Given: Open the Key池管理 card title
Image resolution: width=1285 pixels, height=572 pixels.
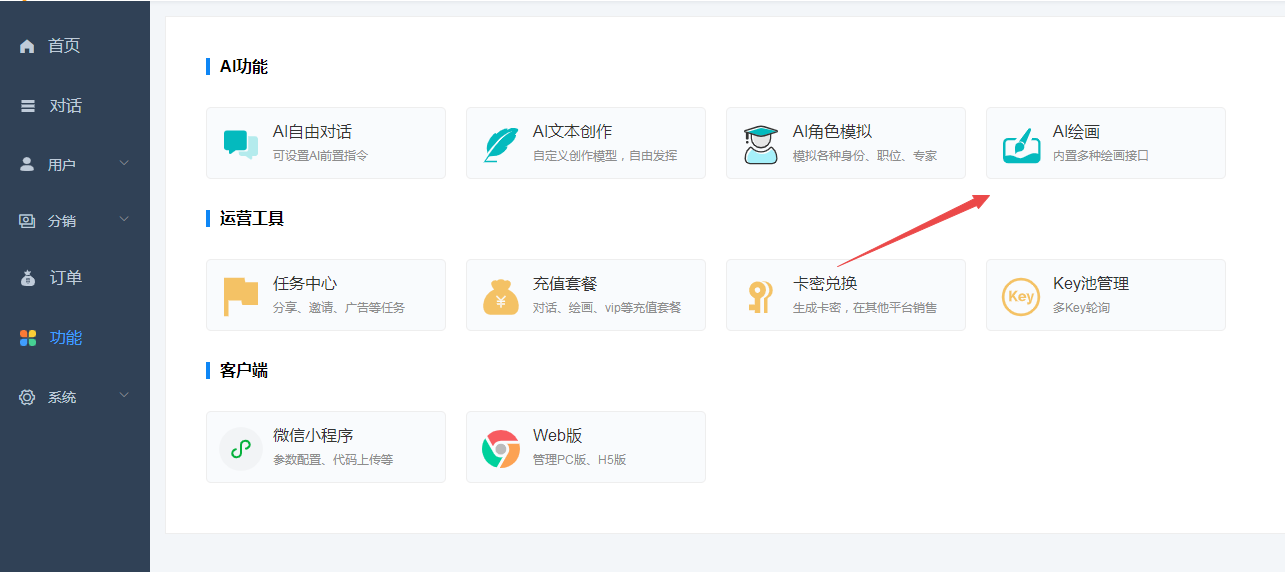Looking at the screenshot, I should point(1090,284).
